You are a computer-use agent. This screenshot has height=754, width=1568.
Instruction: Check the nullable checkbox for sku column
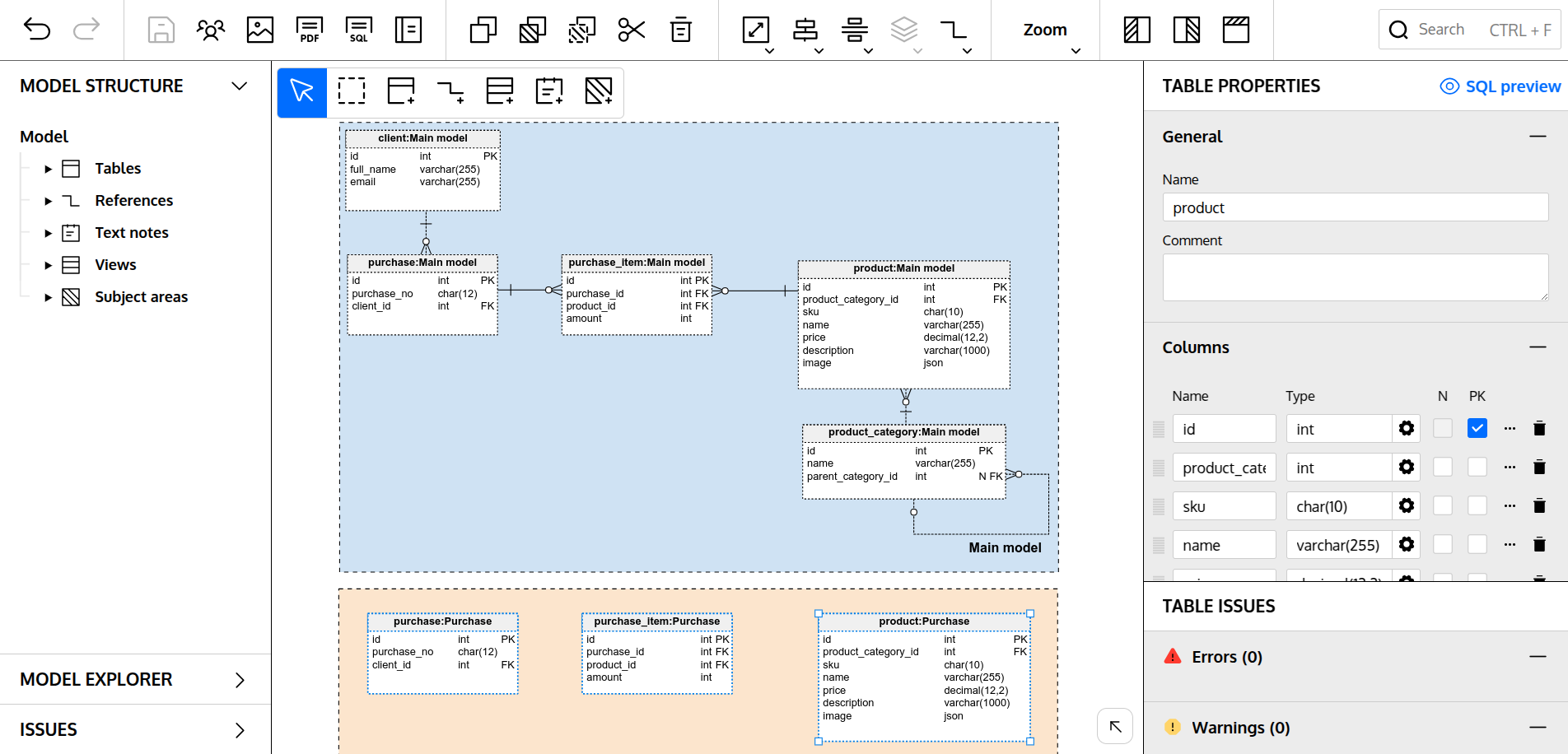point(1443,505)
